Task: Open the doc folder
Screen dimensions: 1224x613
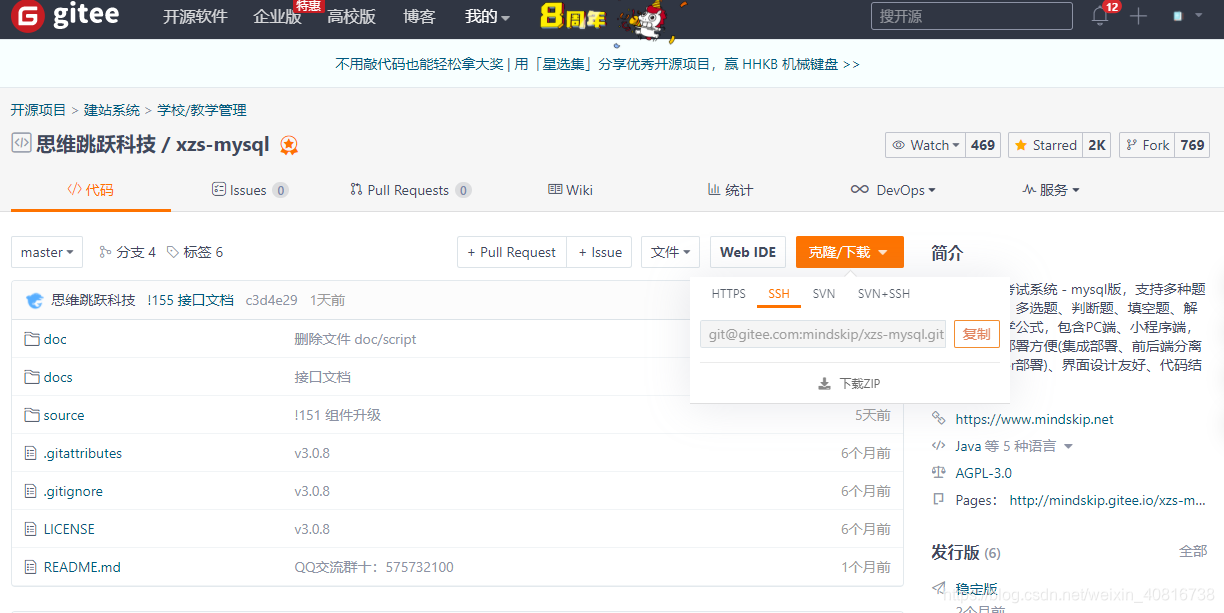Action: point(55,339)
